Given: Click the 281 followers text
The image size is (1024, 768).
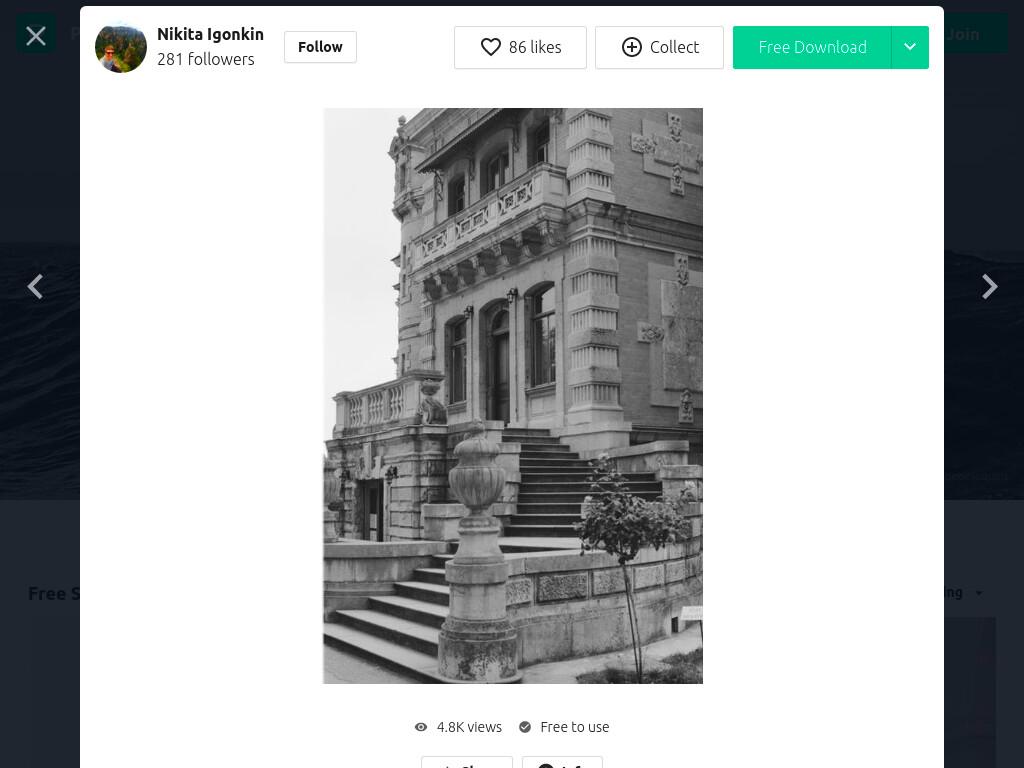Looking at the screenshot, I should 206,59.
